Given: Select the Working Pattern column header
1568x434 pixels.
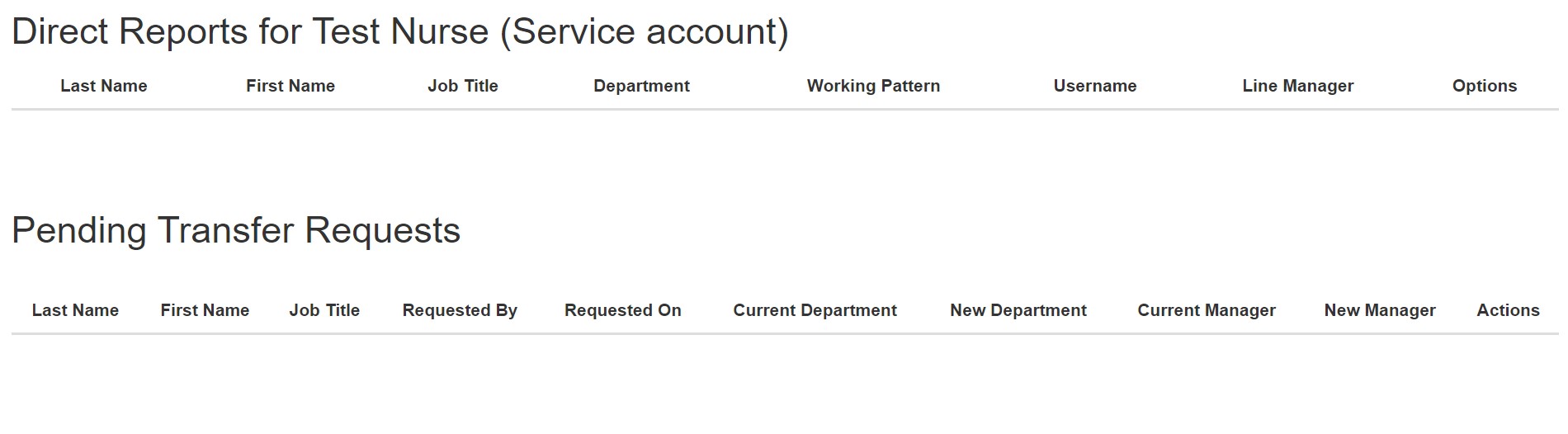Looking at the screenshot, I should click(x=874, y=86).
